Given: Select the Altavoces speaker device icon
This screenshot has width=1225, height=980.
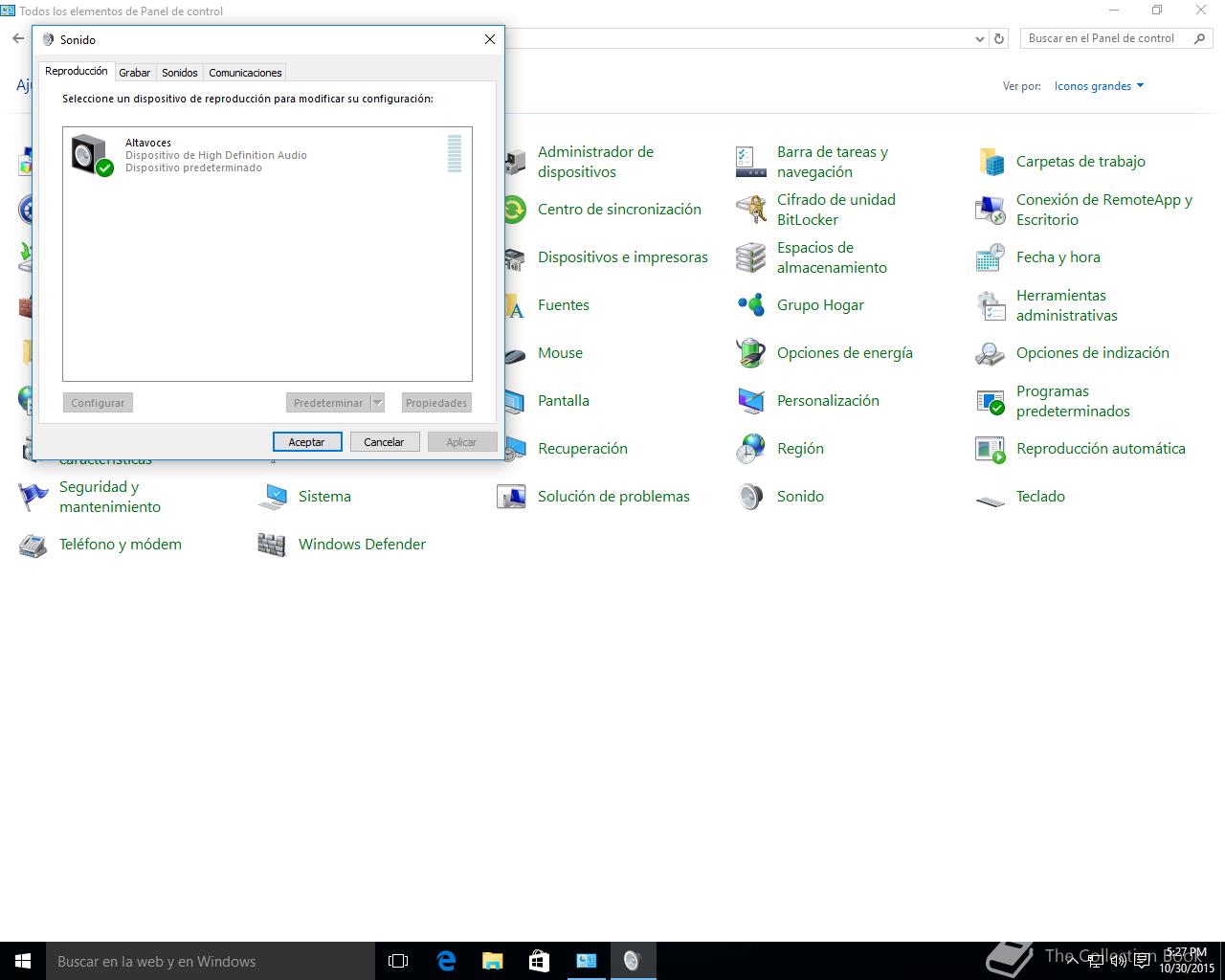Looking at the screenshot, I should (92, 155).
